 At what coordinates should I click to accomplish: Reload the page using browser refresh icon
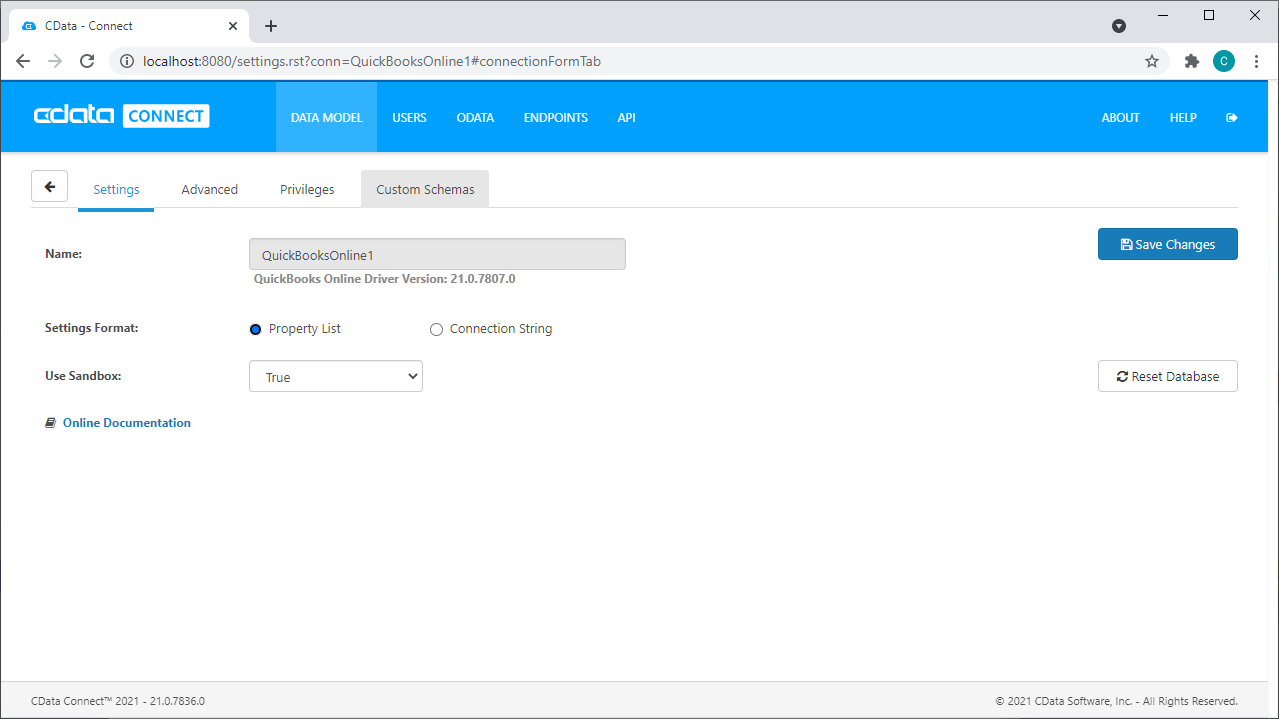pyautogui.click(x=87, y=61)
